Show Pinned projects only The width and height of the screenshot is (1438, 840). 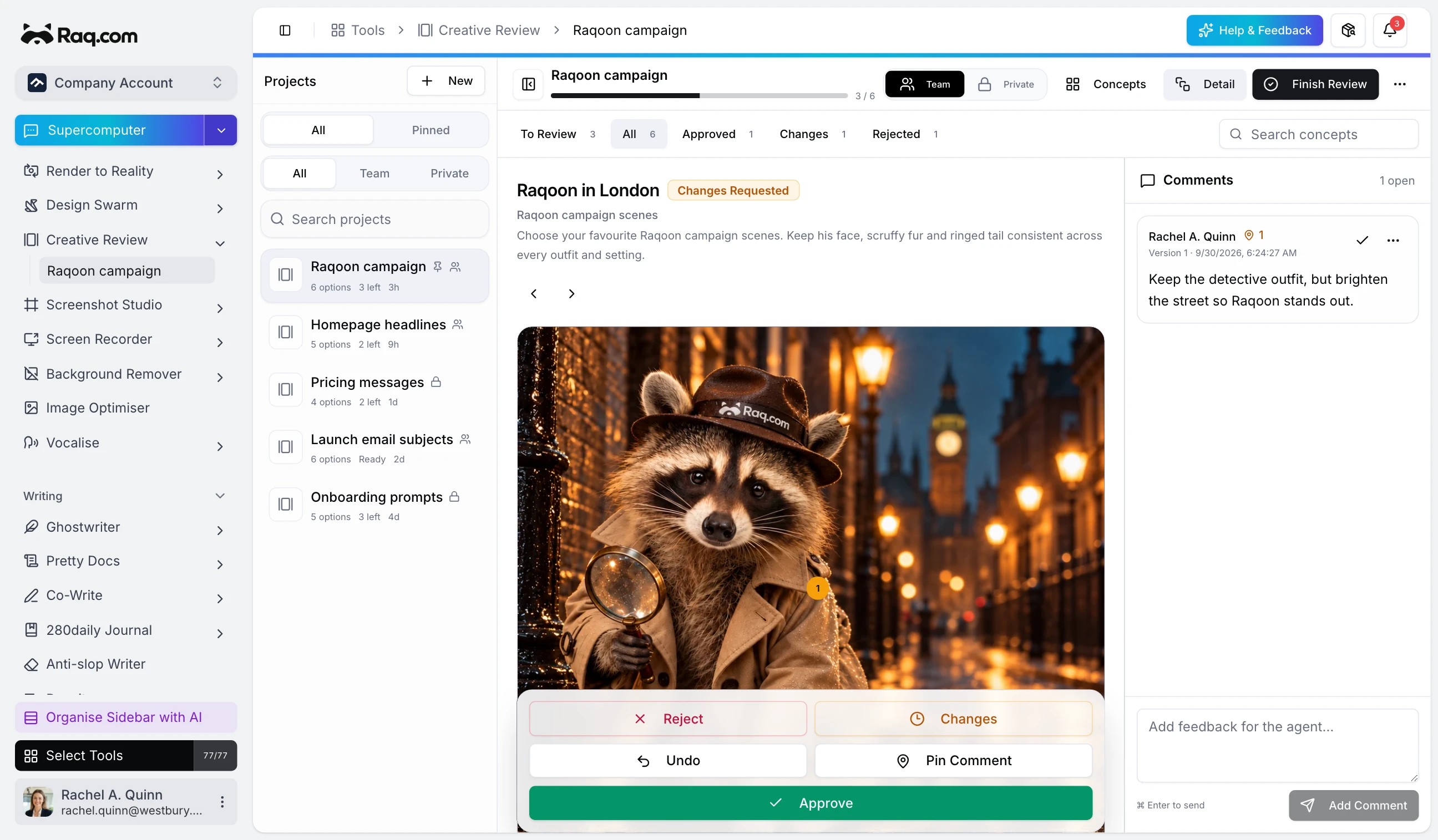click(431, 130)
